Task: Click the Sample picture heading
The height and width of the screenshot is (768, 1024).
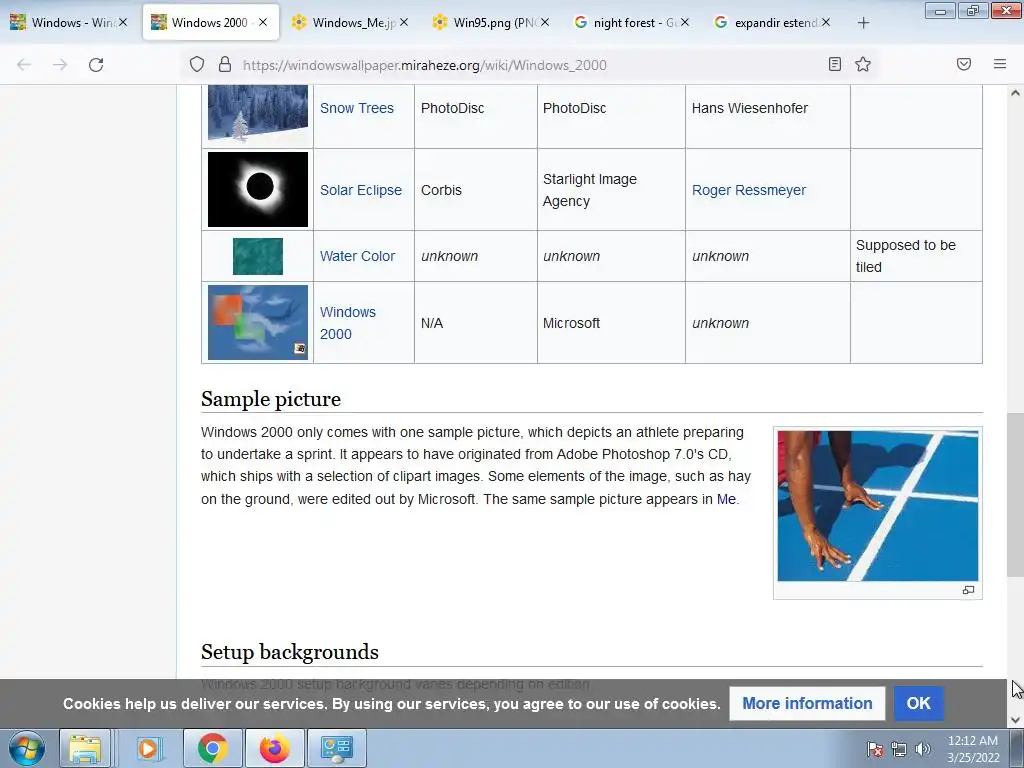Action: click(x=271, y=398)
